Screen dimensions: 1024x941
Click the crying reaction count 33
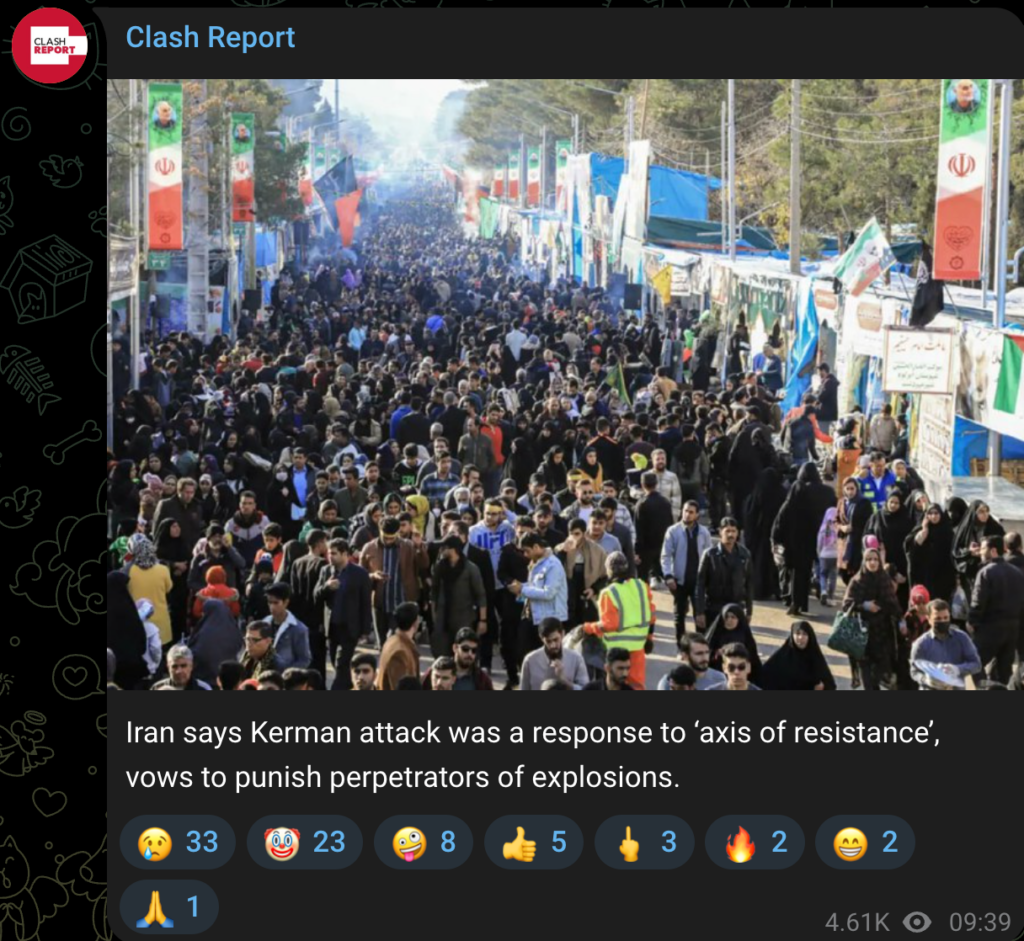pos(202,842)
